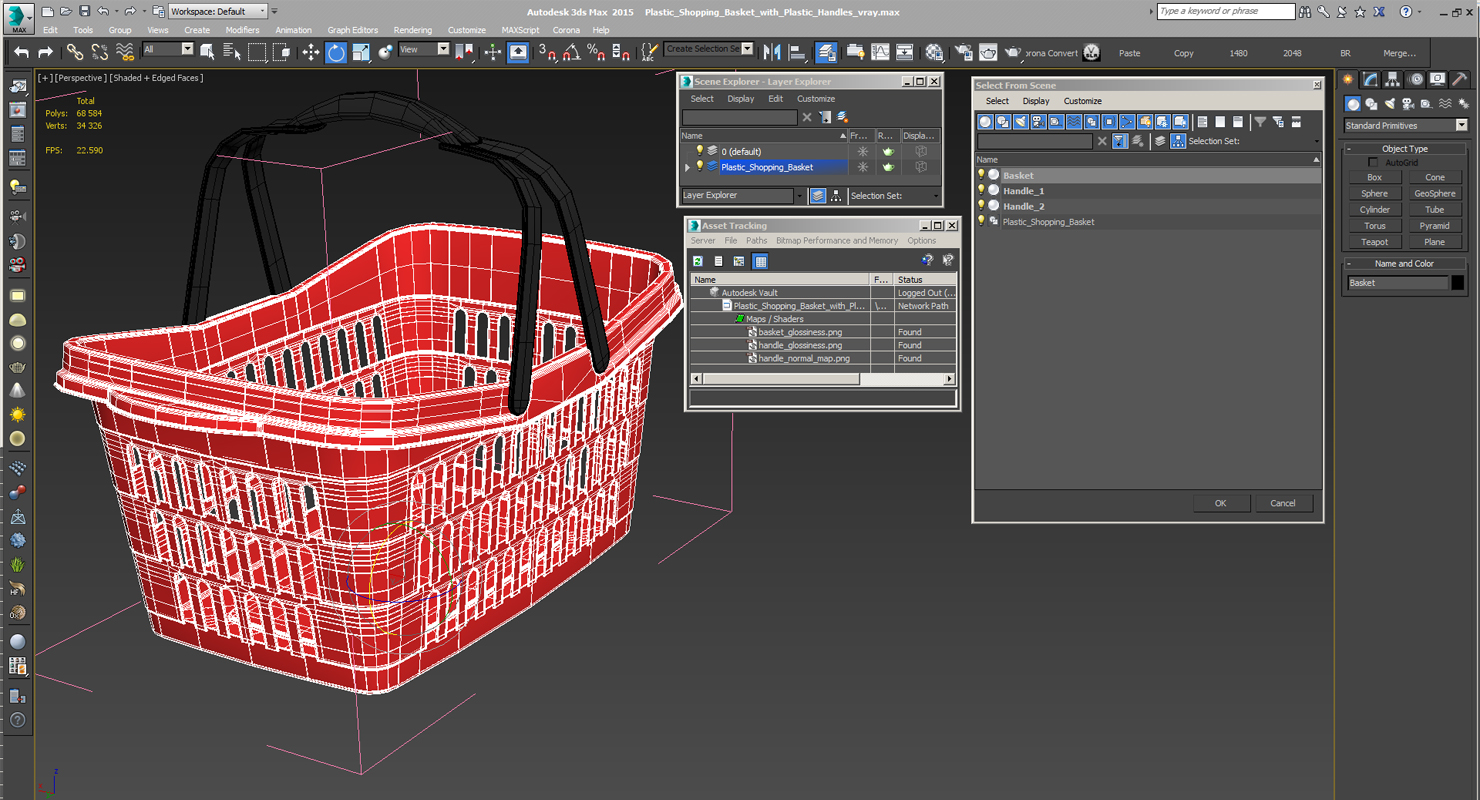Open Select by Name tool
Screen dimensions: 1480x800
tap(232, 53)
